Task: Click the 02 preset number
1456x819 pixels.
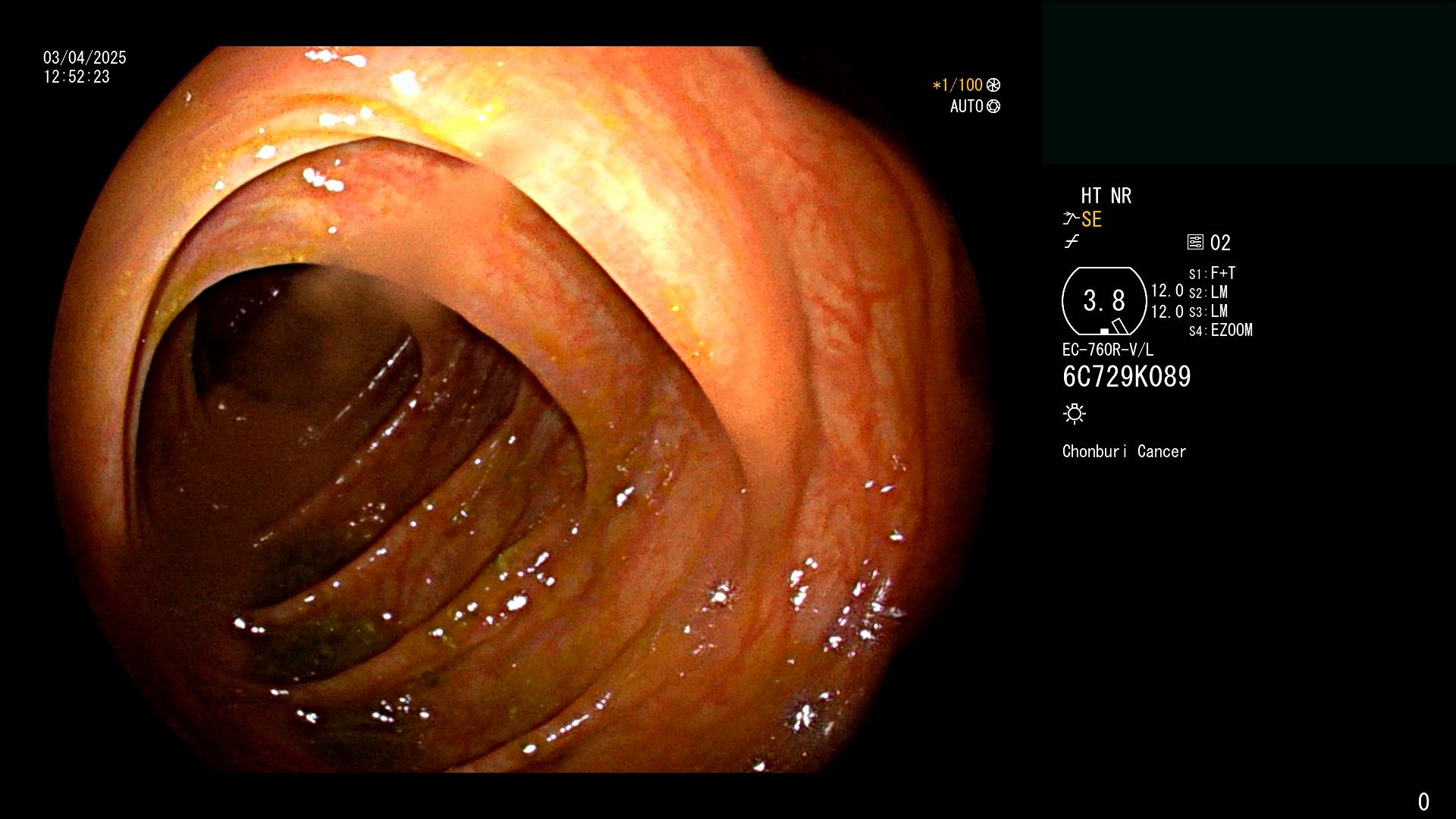Action: click(x=1220, y=243)
